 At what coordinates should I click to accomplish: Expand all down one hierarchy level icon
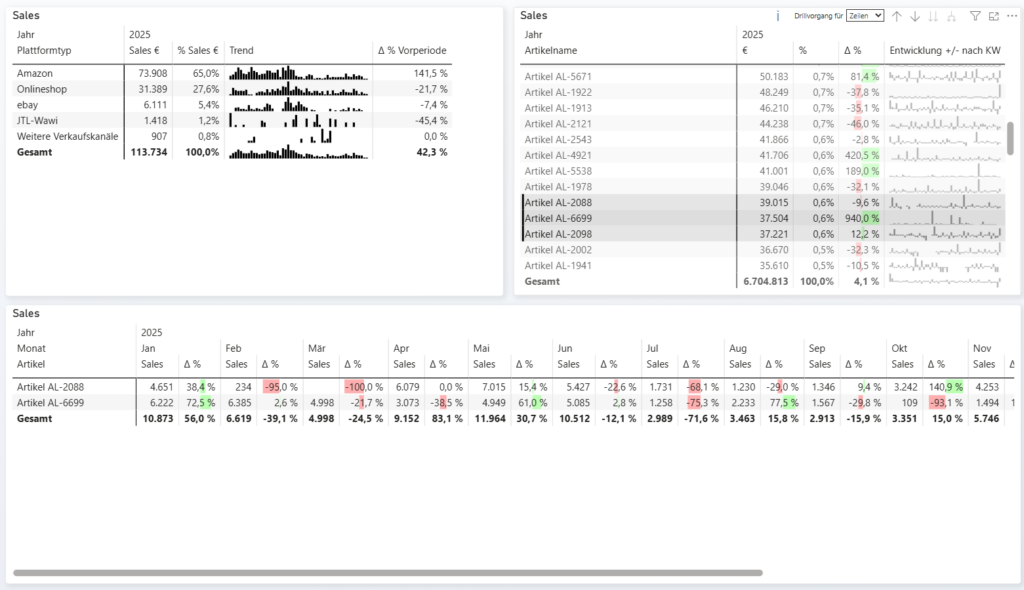[x=951, y=16]
